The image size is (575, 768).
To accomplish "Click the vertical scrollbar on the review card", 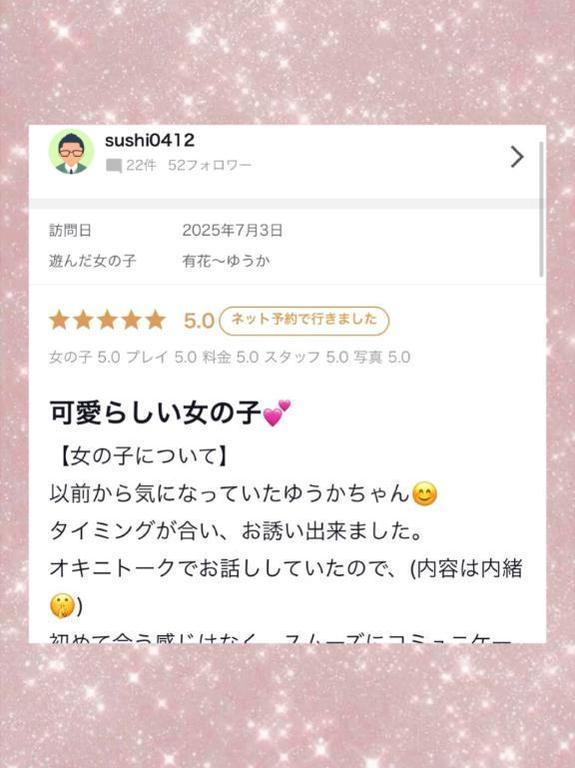I will (541, 209).
